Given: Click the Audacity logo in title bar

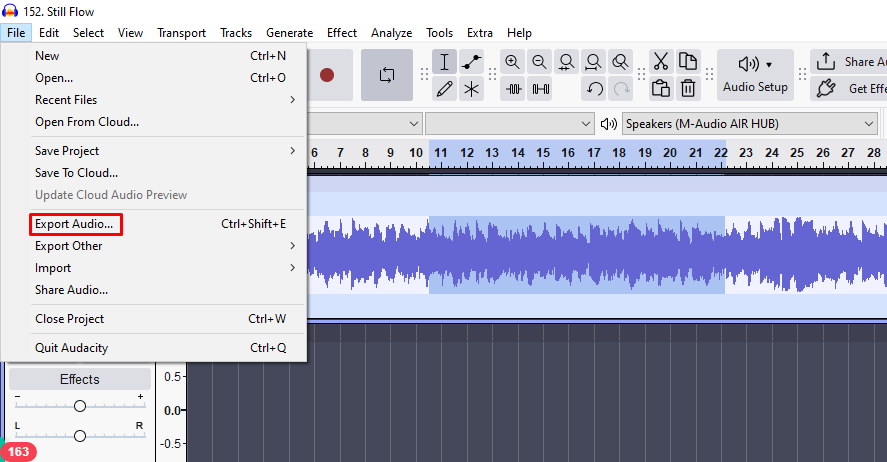Looking at the screenshot, I should (10, 11).
